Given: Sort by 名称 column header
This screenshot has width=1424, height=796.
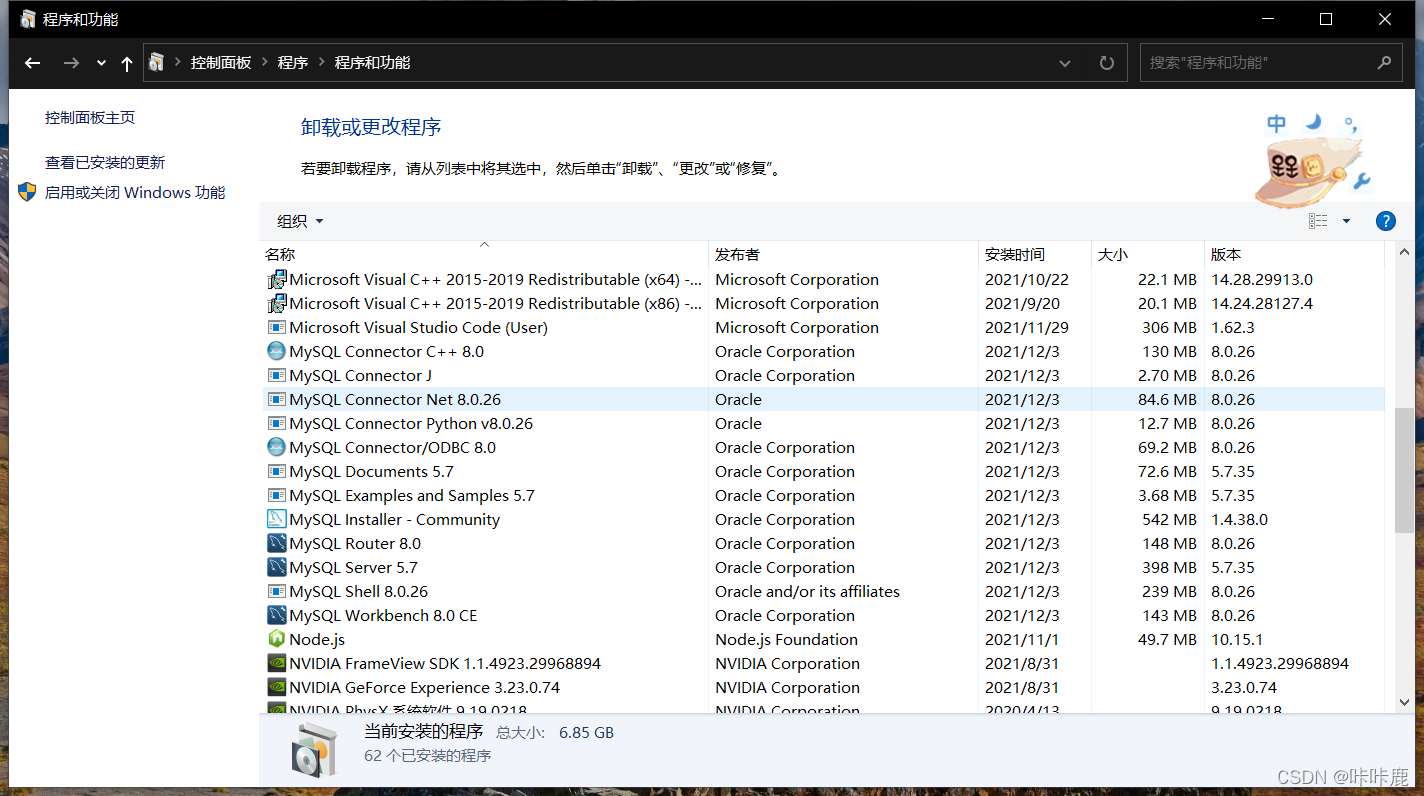Looking at the screenshot, I should click(484, 254).
